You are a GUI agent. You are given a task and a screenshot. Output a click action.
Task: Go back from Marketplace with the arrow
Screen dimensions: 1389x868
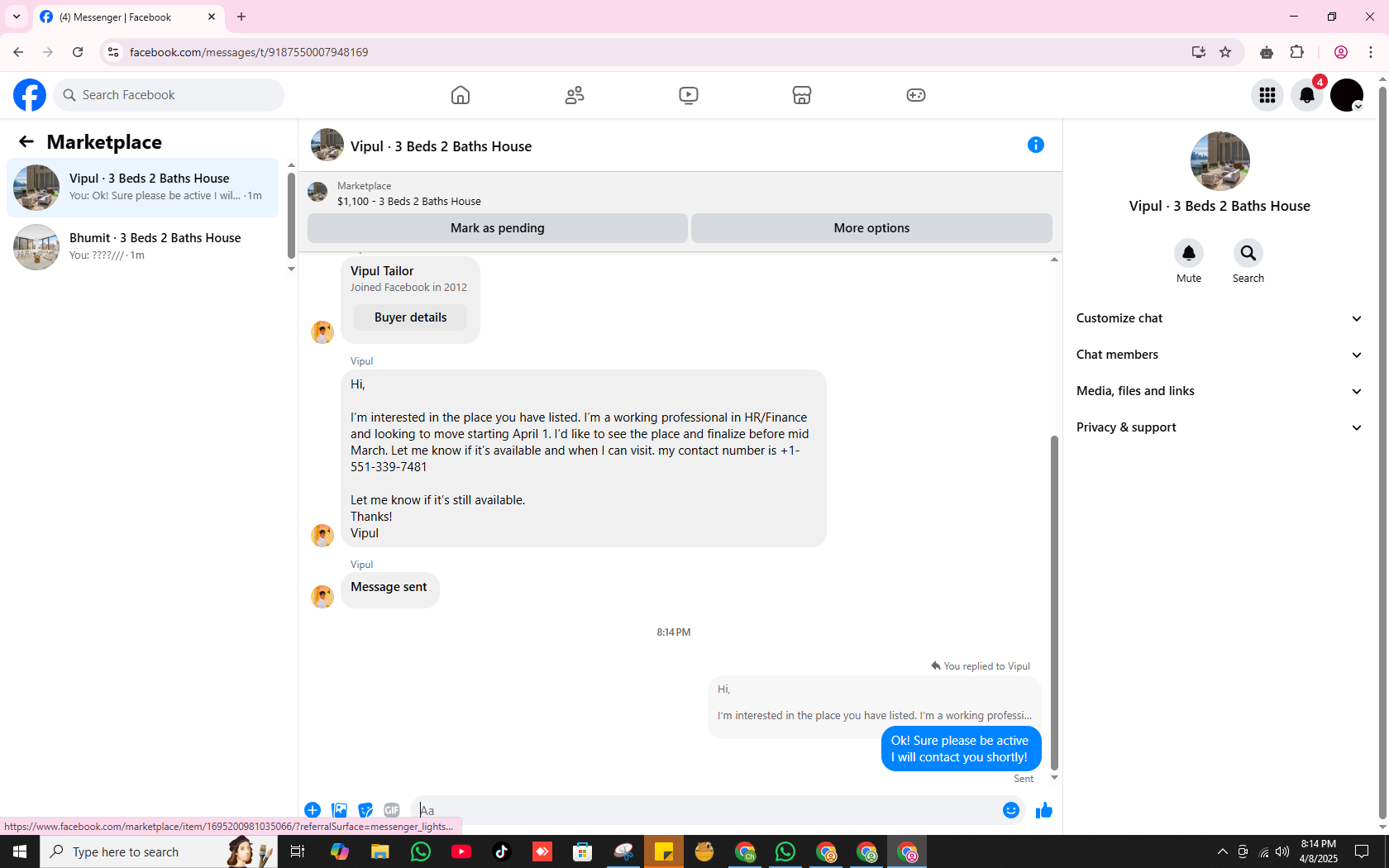(26, 141)
